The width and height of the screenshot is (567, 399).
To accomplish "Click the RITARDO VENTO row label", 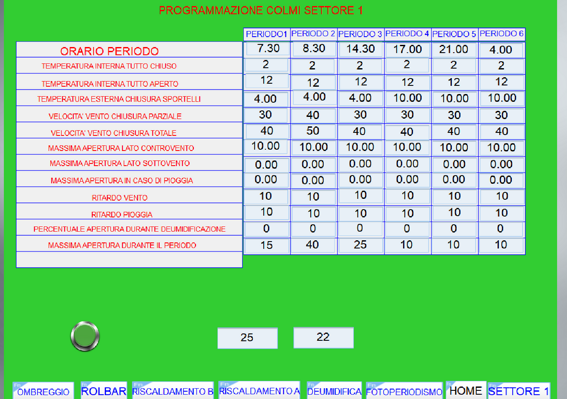I will 120,198.
